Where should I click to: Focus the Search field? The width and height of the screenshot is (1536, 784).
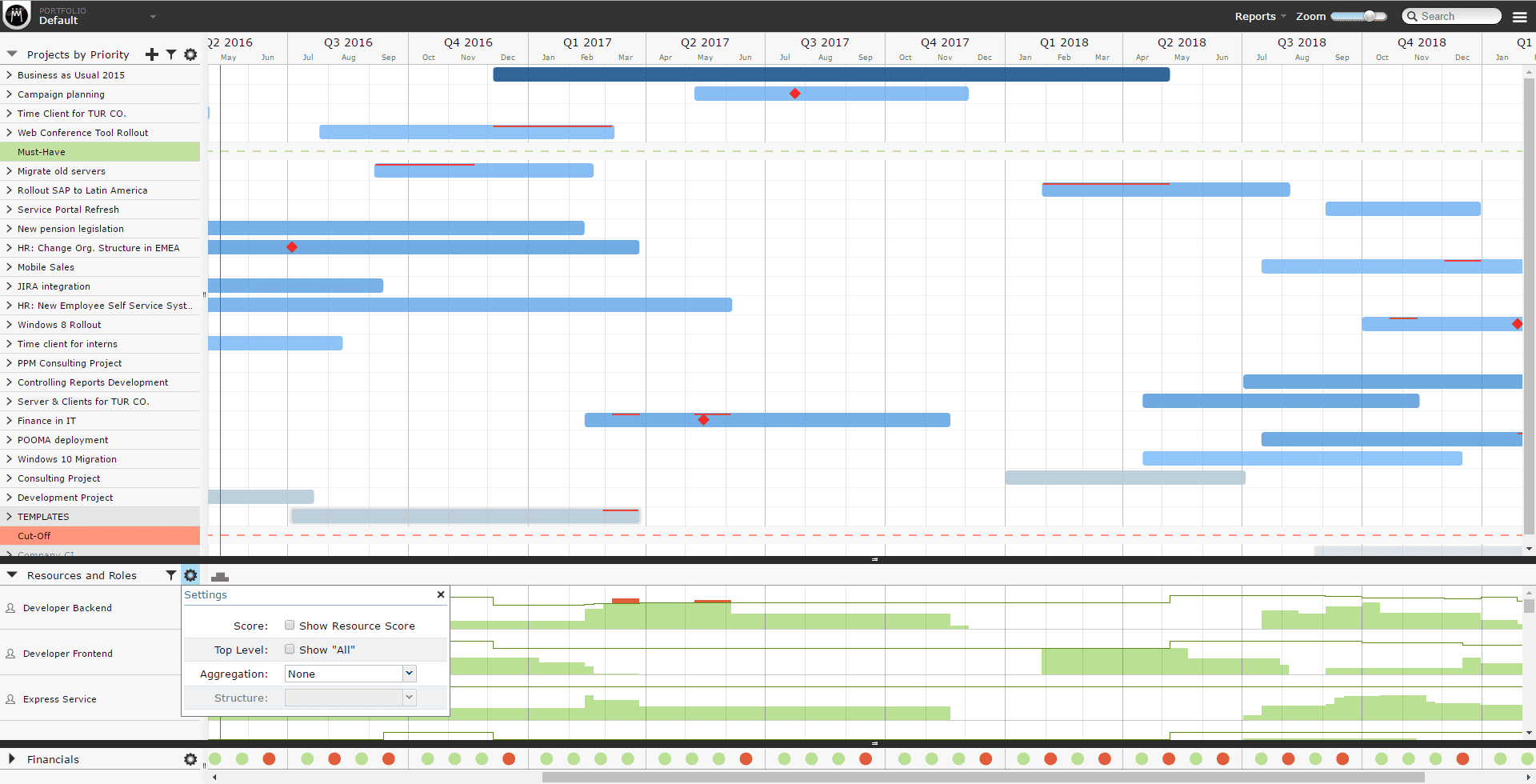point(1451,16)
